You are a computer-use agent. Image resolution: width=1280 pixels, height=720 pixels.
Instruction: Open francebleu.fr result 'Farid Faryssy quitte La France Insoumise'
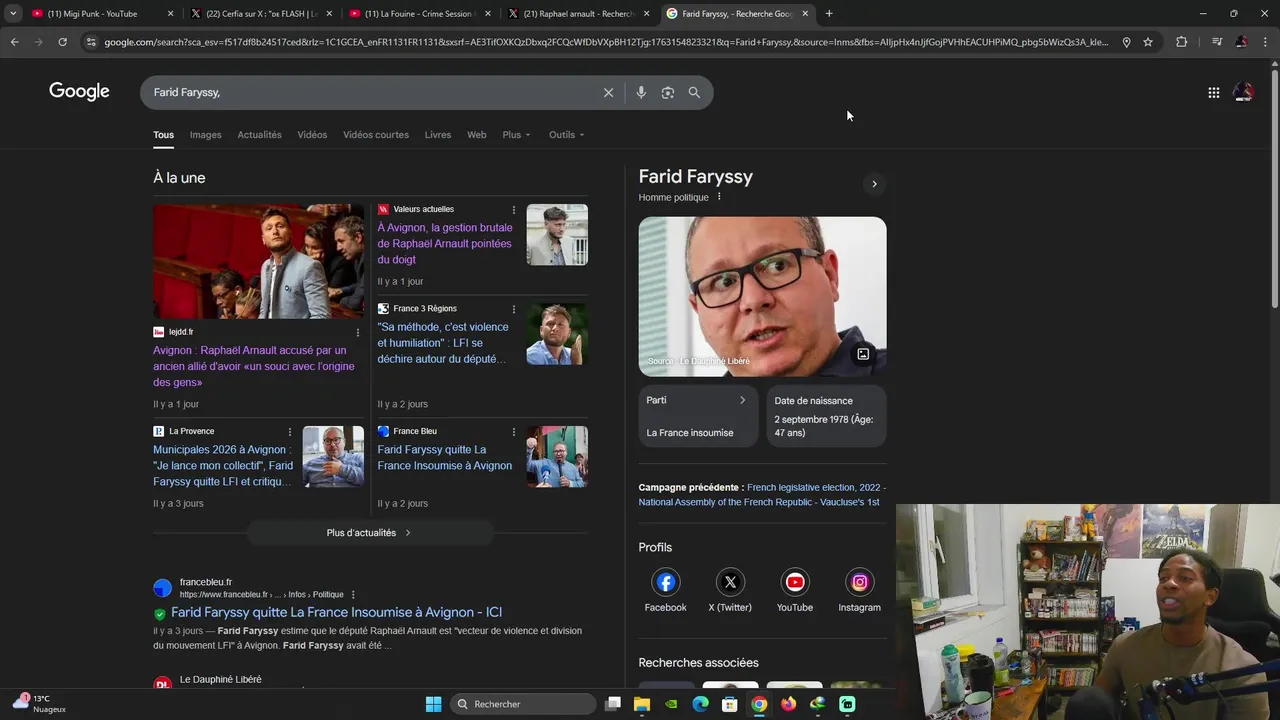[x=336, y=612]
